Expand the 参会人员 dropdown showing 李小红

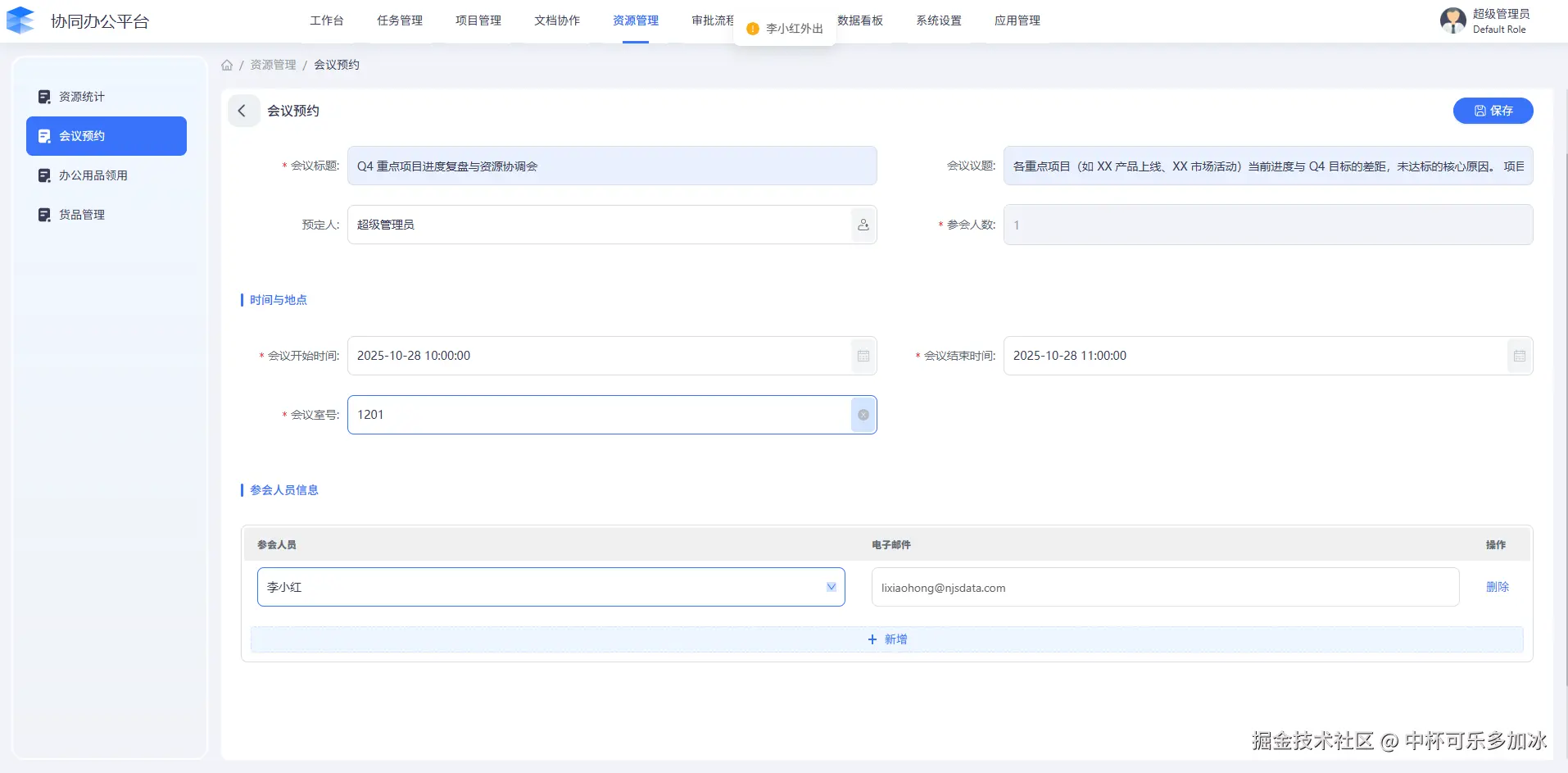[831, 587]
